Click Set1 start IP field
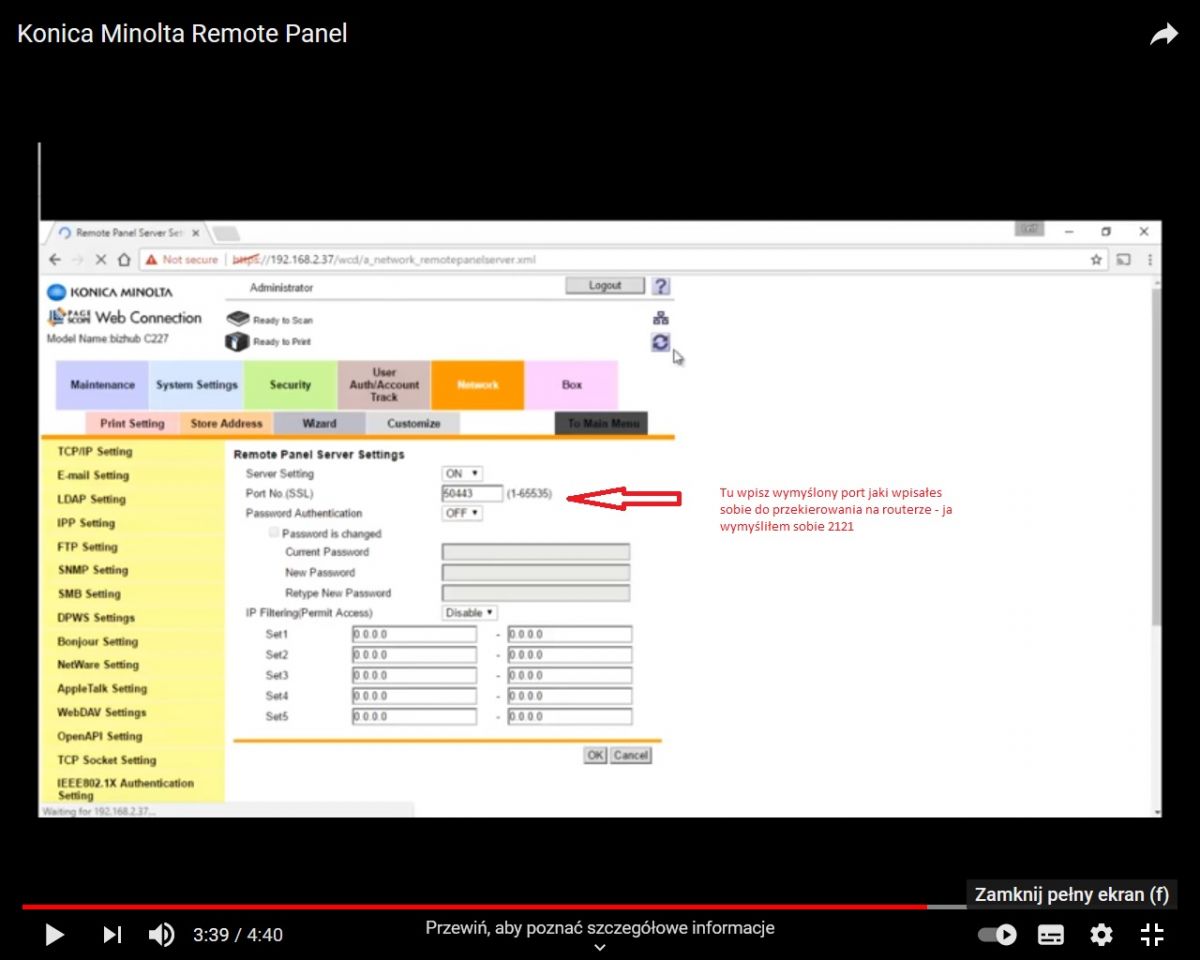The width and height of the screenshot is (1200, 960). [414, 635]
